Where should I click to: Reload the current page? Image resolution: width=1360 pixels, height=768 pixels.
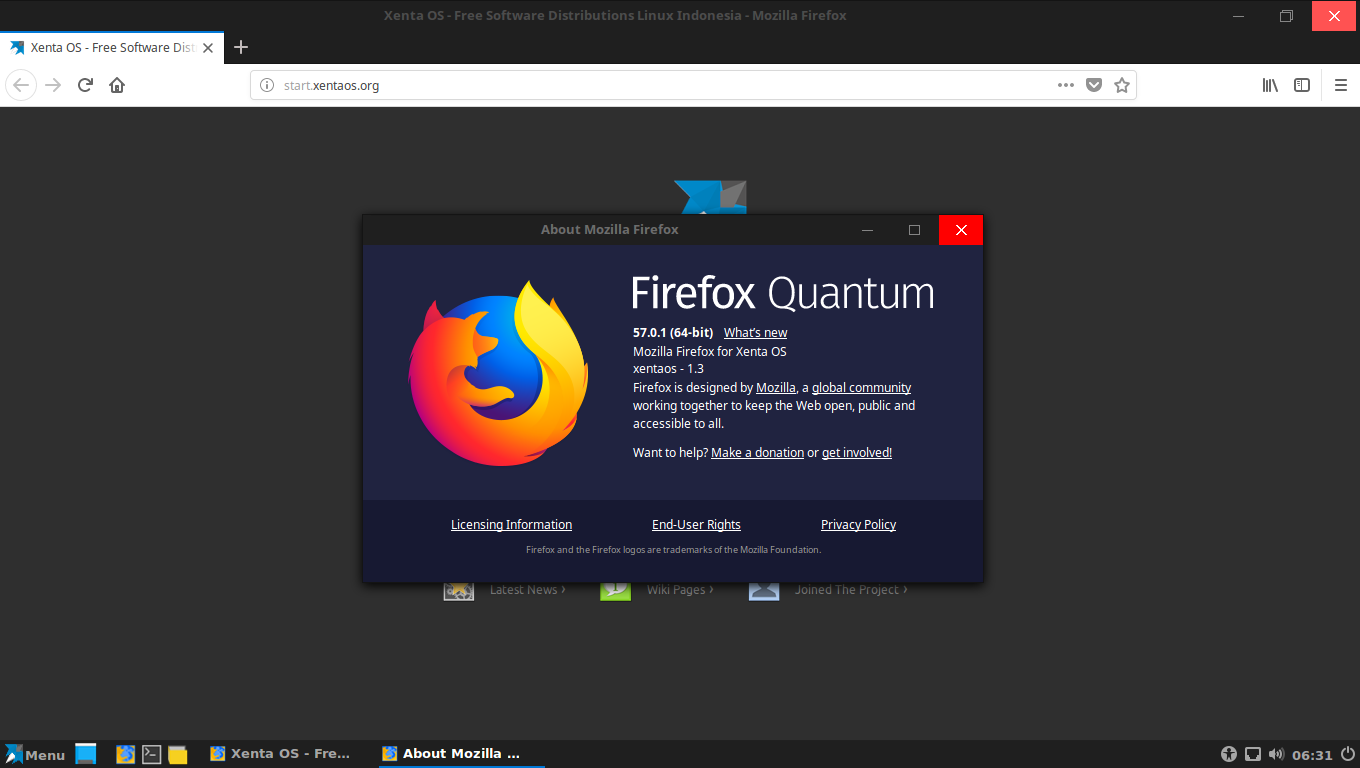[x=85, y=85]
